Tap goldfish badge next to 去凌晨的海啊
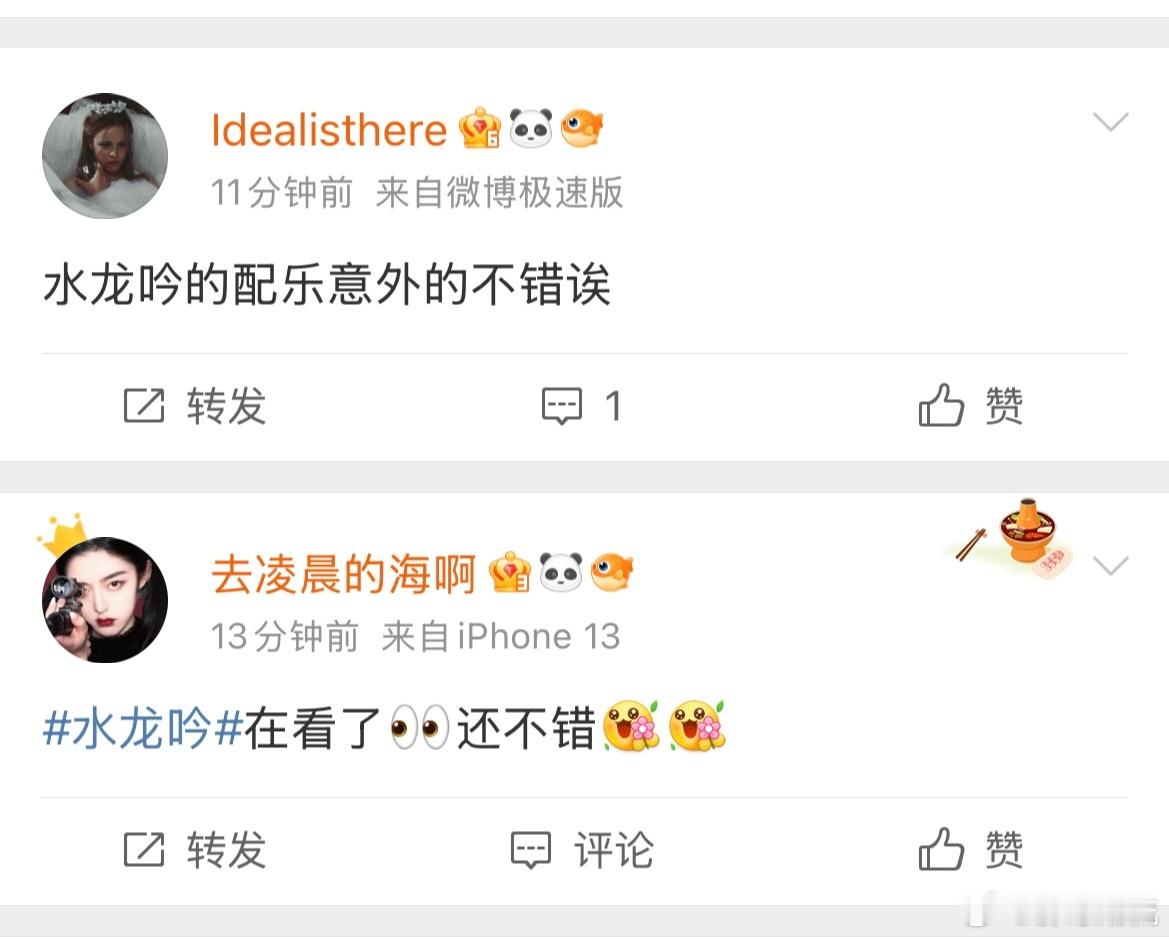The height and width of the screenshot is (939, 1169). pyautogui.click(x=612, y=572)
